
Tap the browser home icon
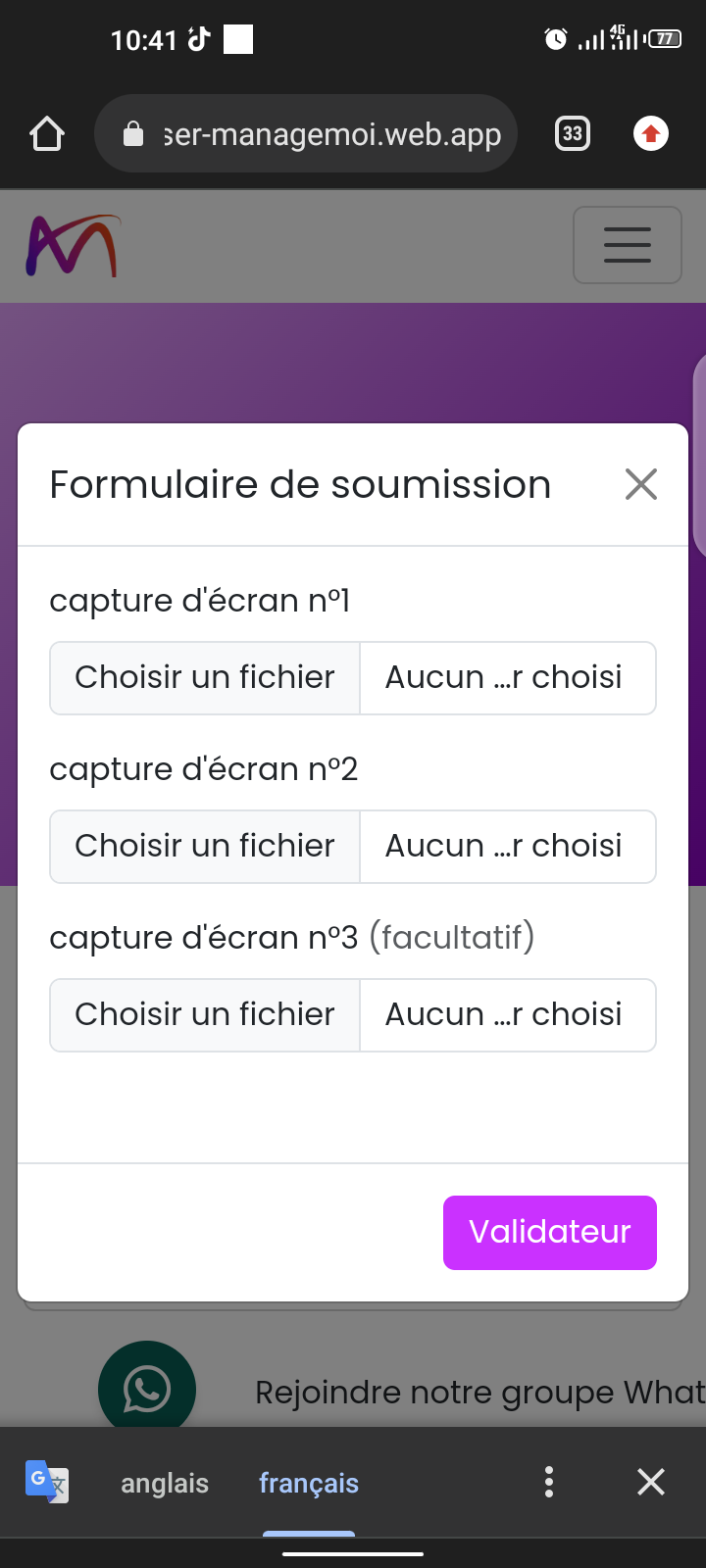tap(47, 133)
